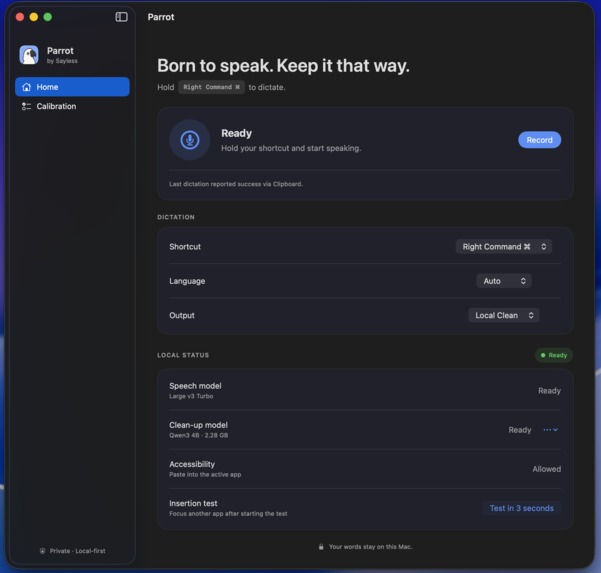Click the Speech model 'Ready' status
The height and width of the screenshot is (573, 601).
549,391
